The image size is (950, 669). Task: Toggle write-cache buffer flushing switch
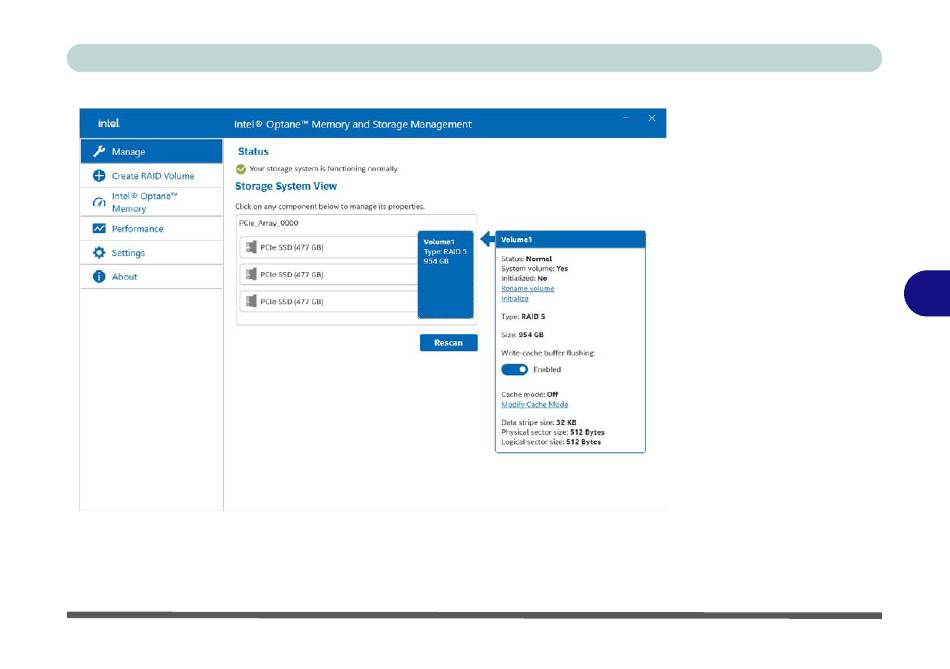click(x=514, y=370)
